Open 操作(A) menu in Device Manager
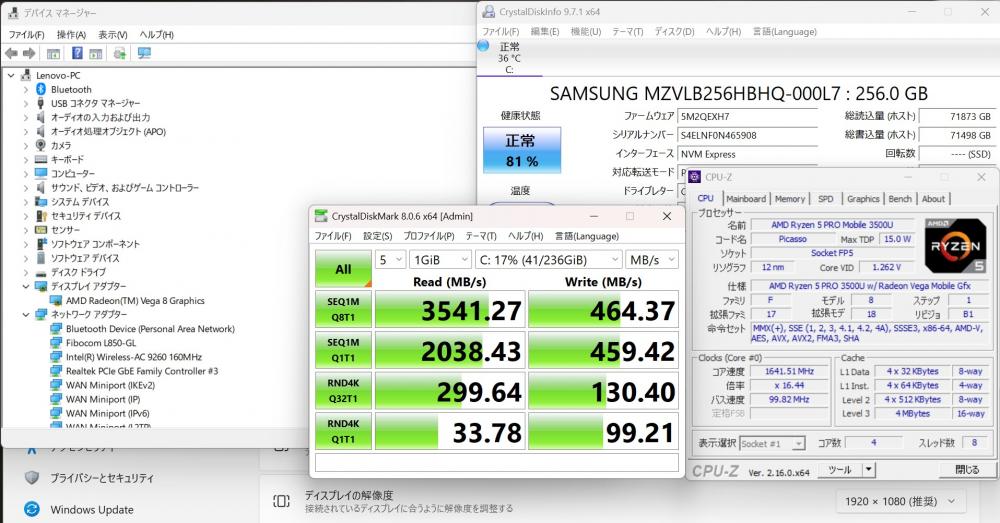This screenshot has height=523, width=1000. point(71,34)
